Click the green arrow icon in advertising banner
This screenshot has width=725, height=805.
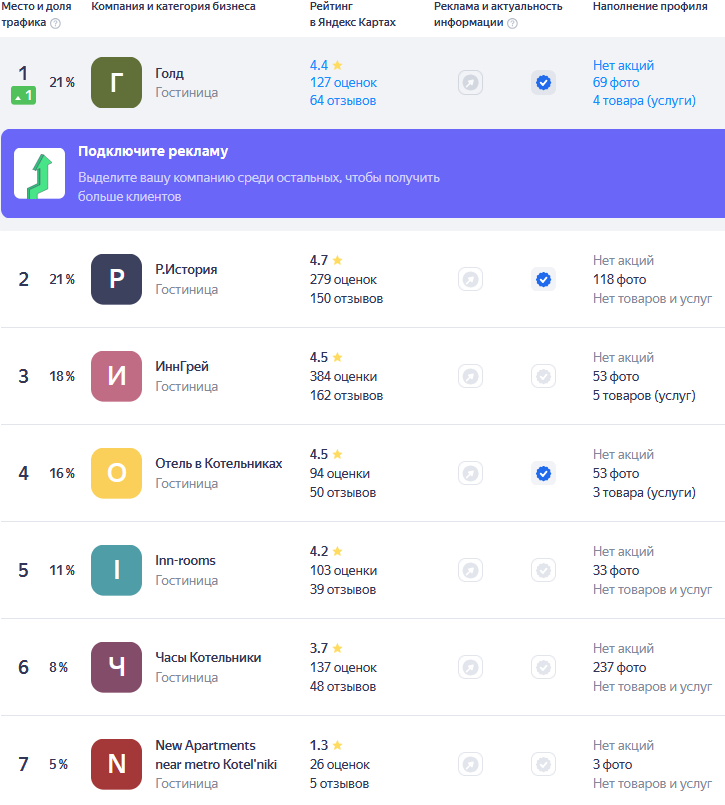(x=40, y=174)
